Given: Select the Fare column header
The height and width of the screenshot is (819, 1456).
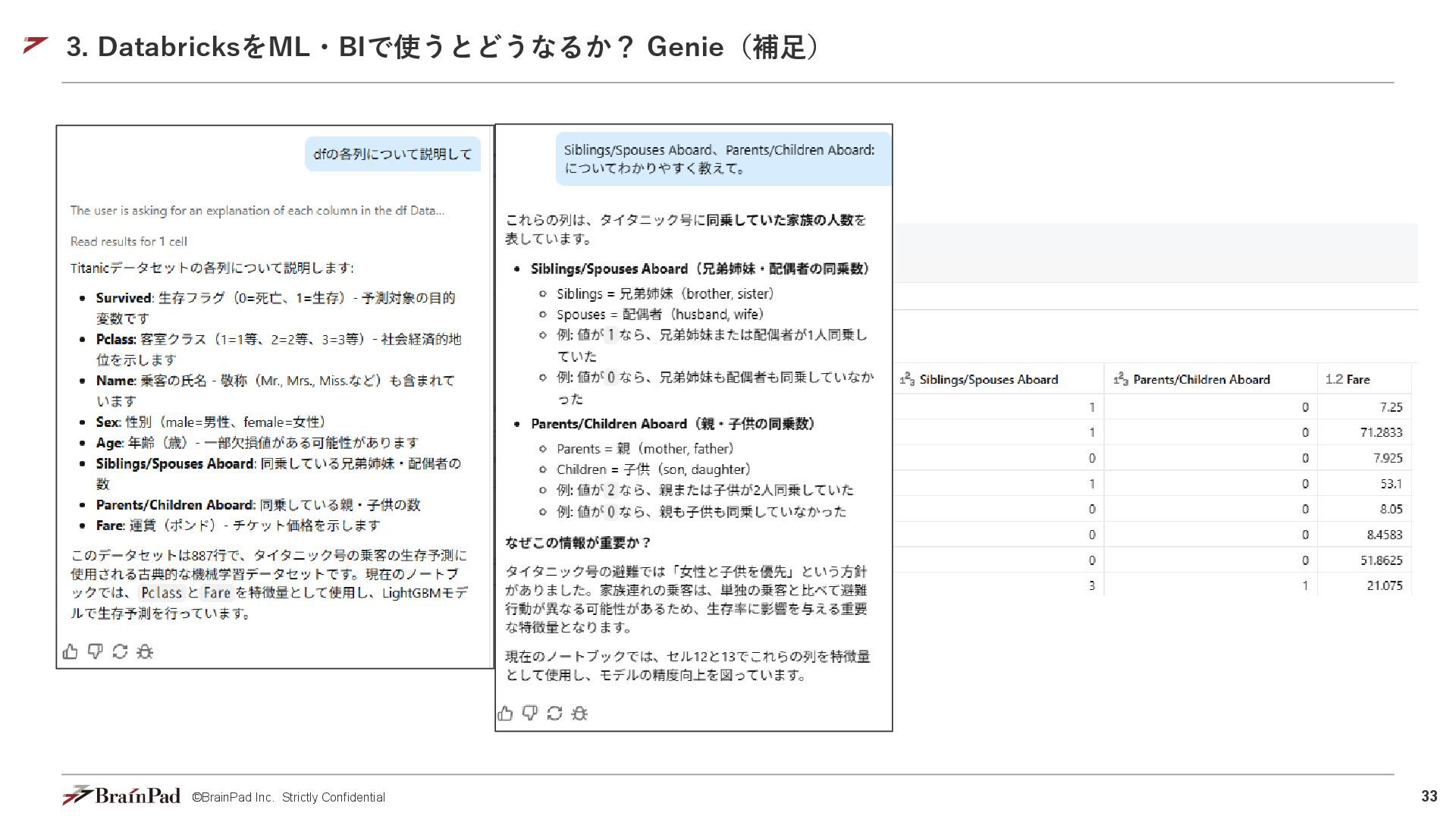Looking at the screenshot, I should point(1357,379).
